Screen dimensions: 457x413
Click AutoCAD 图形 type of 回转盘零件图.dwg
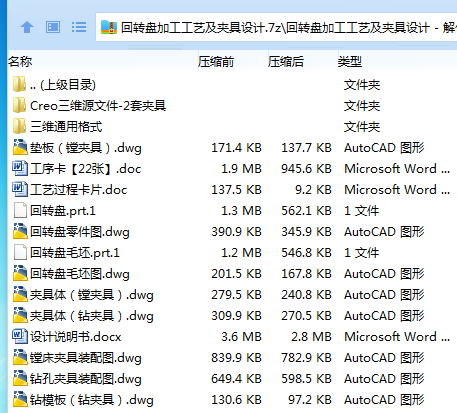[384, 232]
